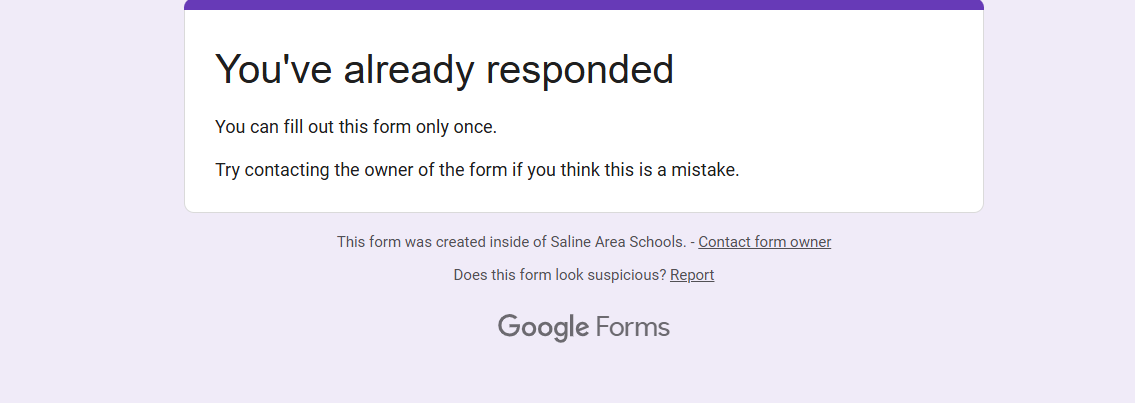Report this form as suspicious
1135x403 pixels.
click(692, 275)
